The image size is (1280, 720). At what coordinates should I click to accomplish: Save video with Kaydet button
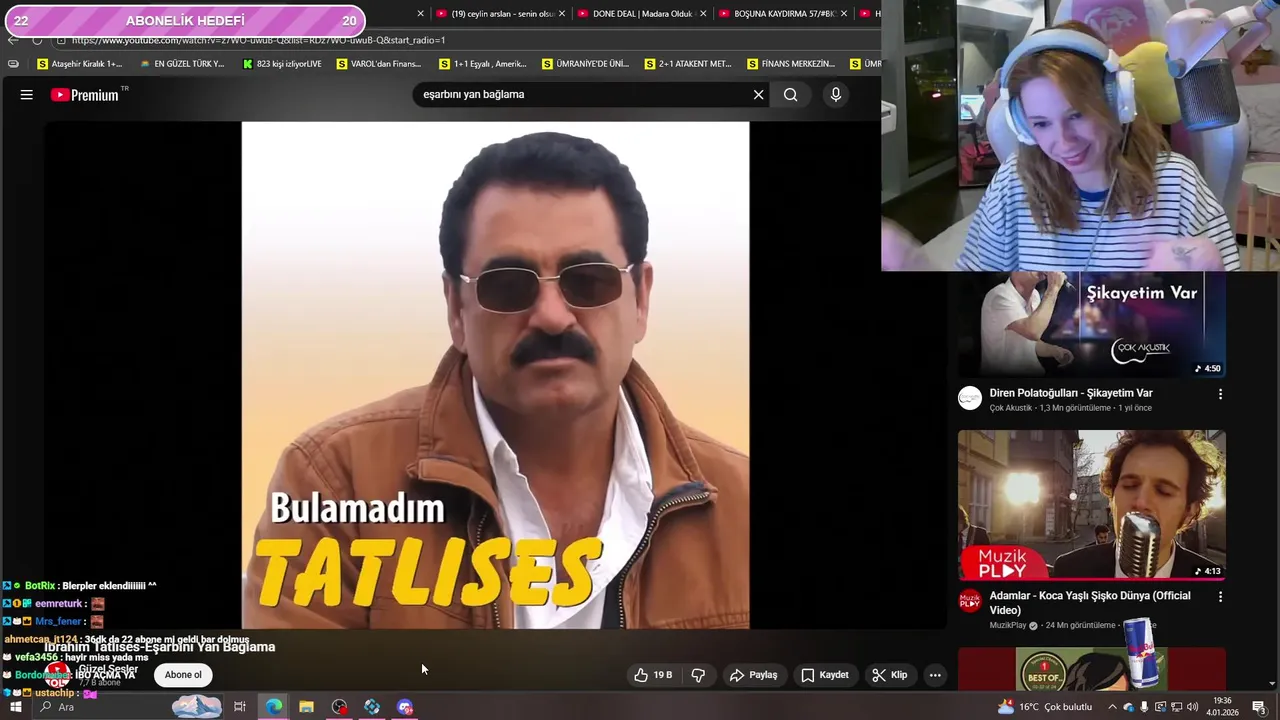pos(825,675)
